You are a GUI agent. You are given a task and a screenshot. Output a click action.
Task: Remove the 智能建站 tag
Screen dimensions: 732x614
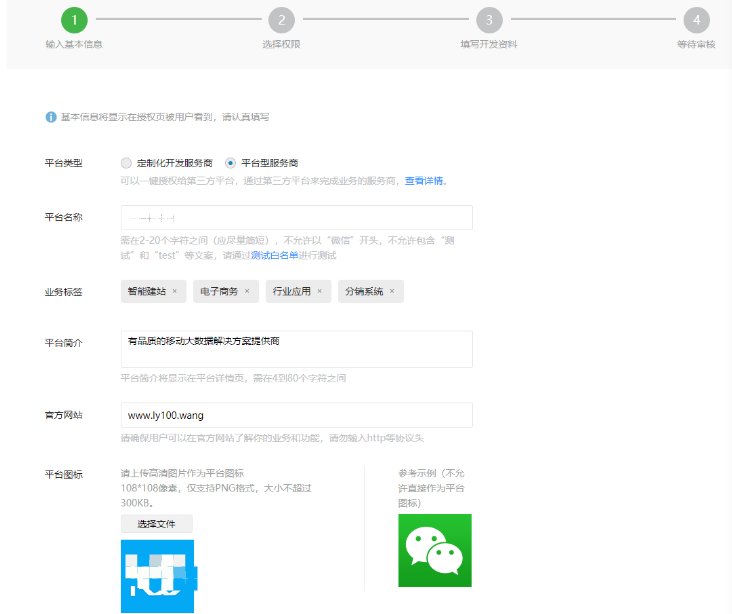174,292
